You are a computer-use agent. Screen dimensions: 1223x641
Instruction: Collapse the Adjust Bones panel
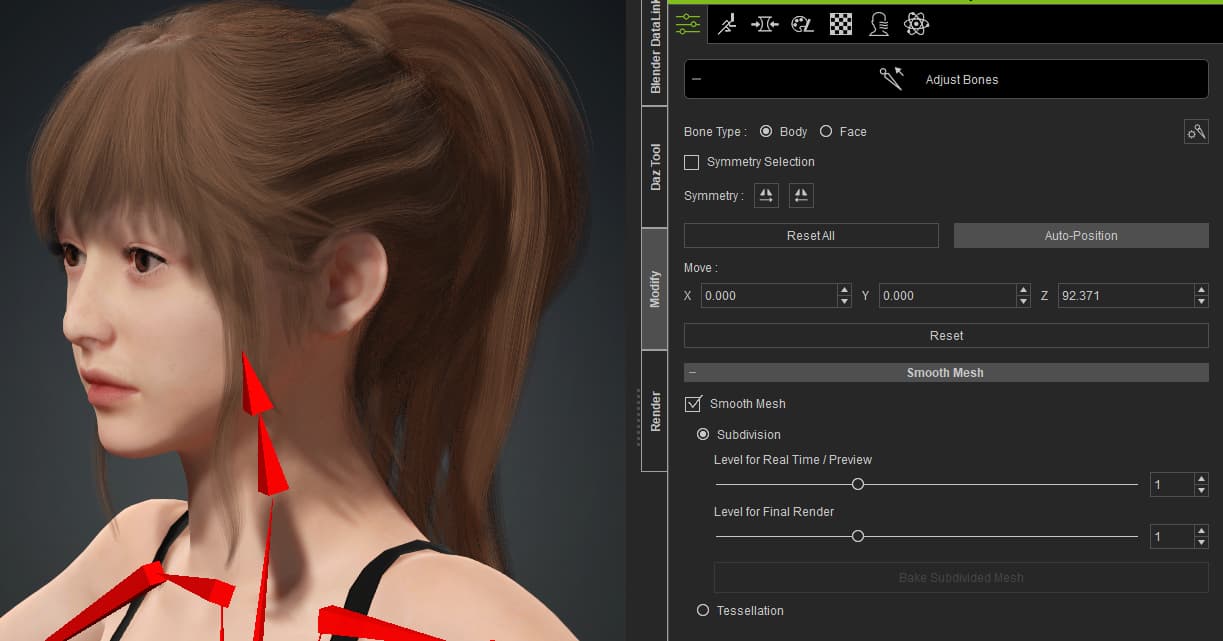[x=696, y=80]
